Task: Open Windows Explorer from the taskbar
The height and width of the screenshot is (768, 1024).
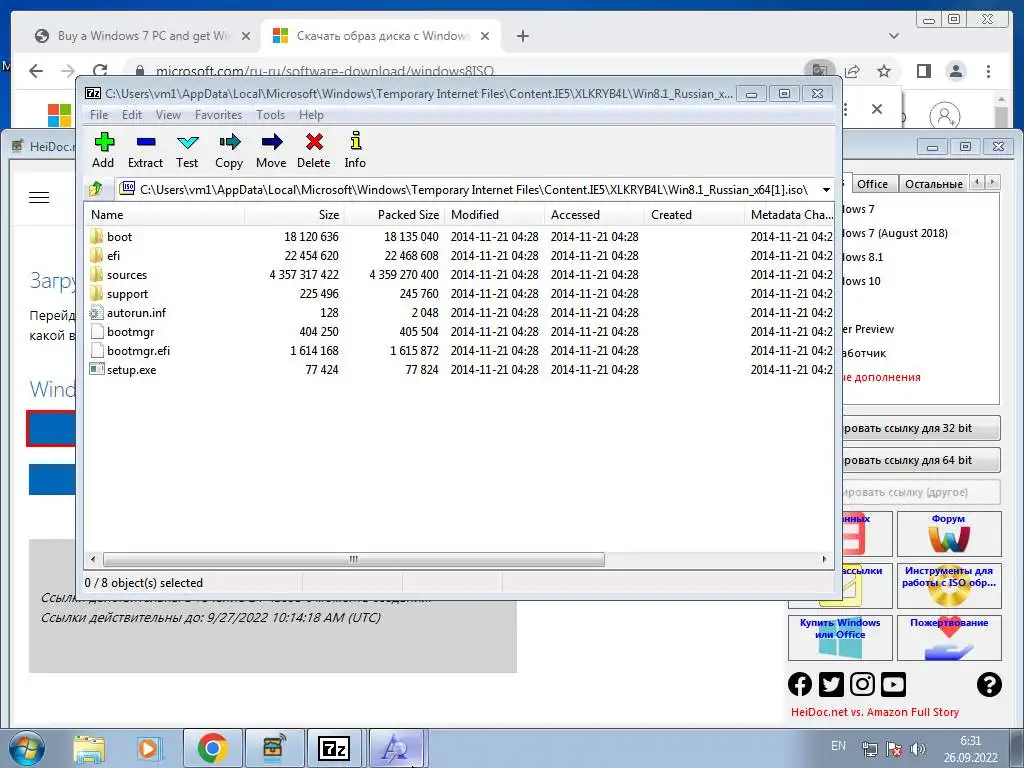Action: tap(89, 748)
